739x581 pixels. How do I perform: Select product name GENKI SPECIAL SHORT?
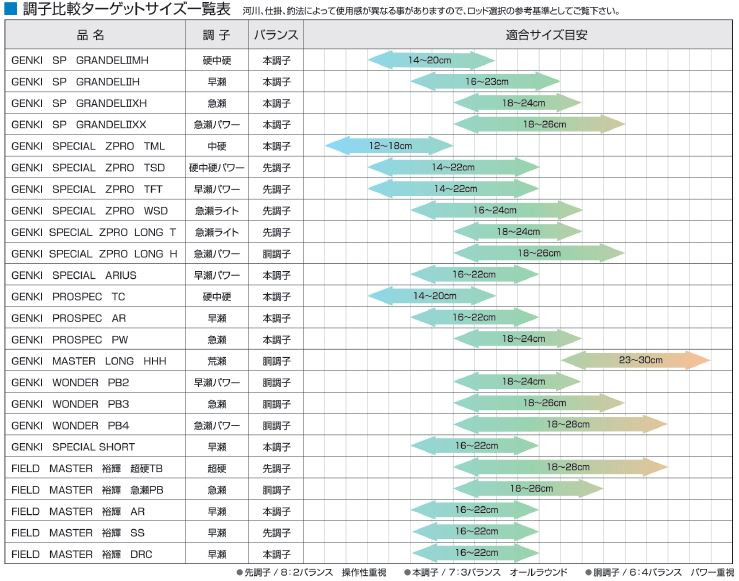tap(73, 447)
